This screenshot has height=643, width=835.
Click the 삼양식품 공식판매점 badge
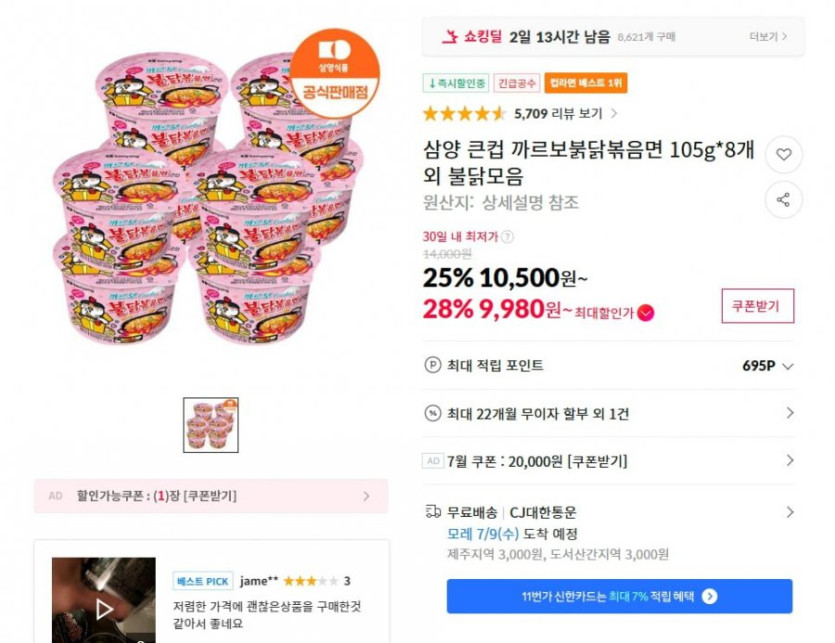336,73
